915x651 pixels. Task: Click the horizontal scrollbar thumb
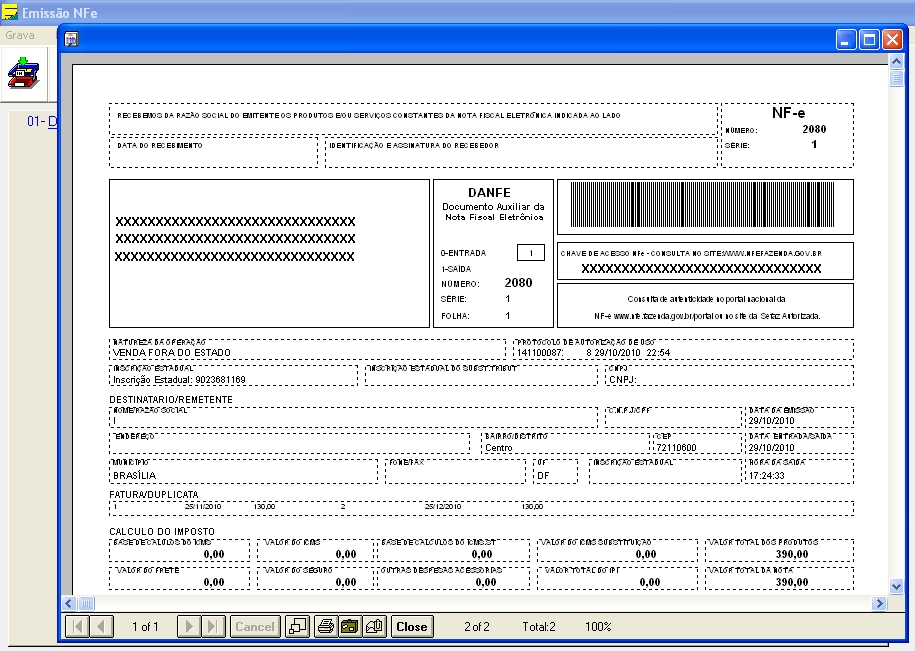87,603
